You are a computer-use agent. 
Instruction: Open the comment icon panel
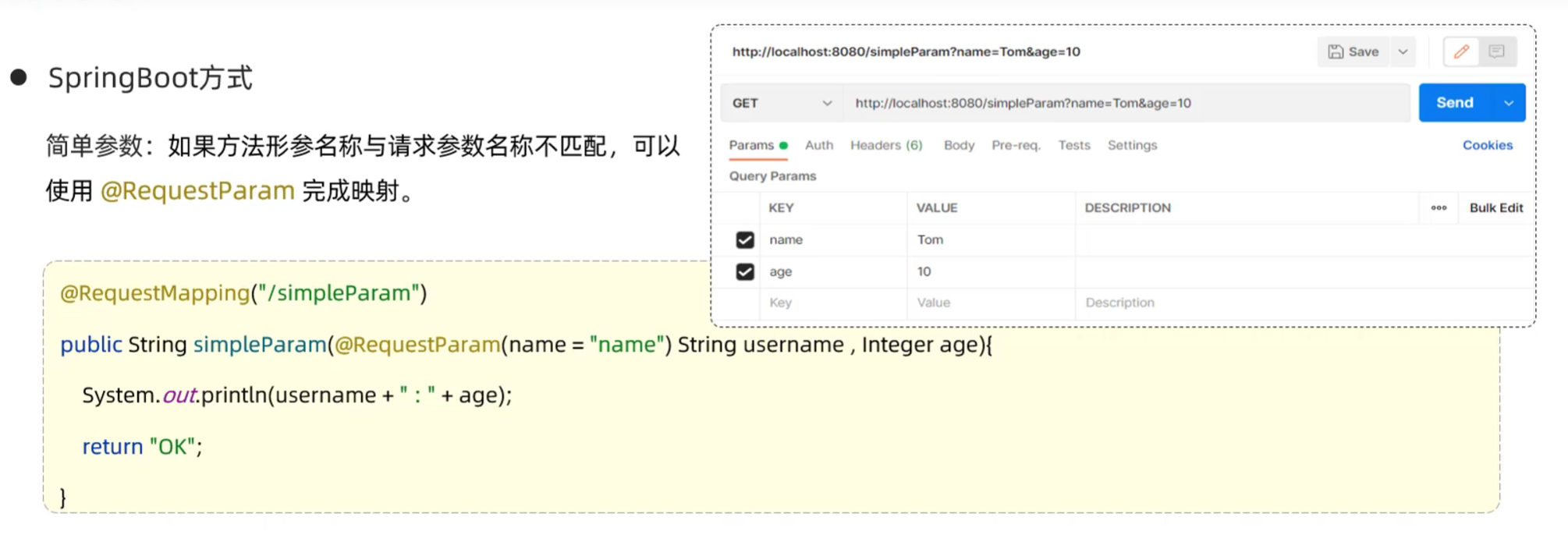pos(1496,51)
